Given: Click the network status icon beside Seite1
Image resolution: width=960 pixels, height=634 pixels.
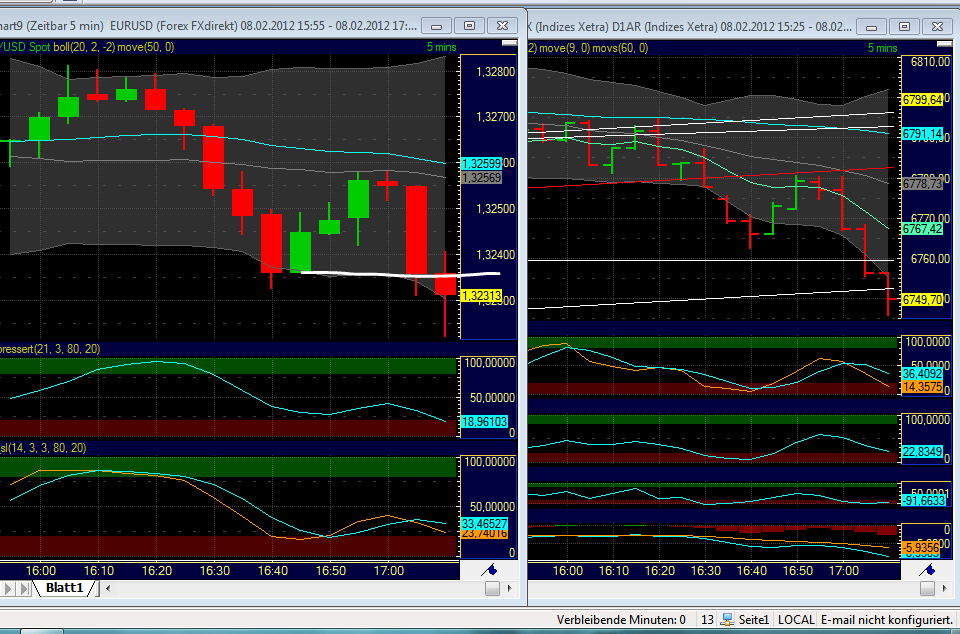Looking at the screenshot, I should coord(727,618).
